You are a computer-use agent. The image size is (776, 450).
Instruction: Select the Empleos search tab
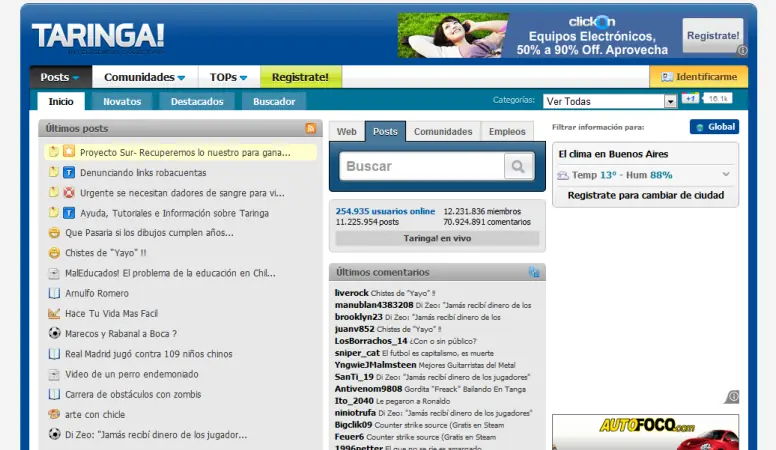click(x=507, y=132)
